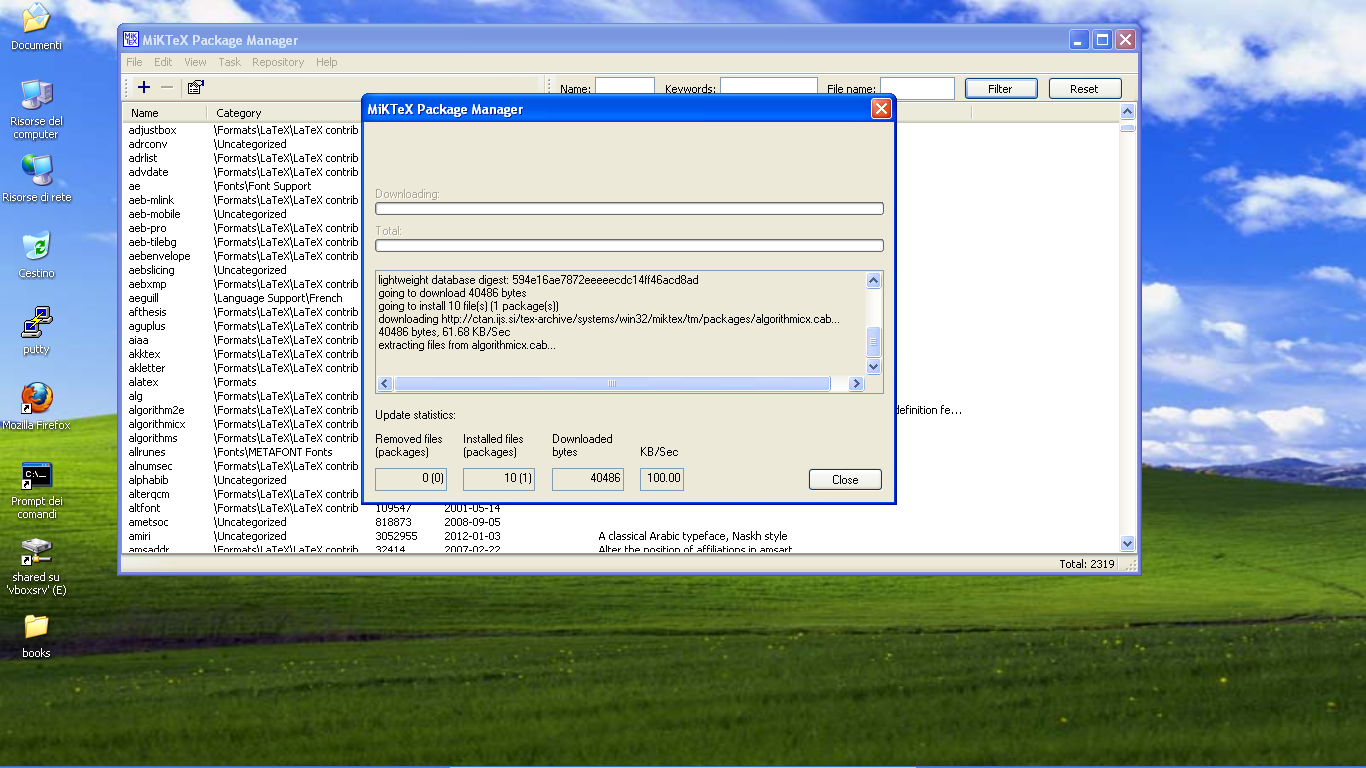This screenshot has height=768, width=1366.
Task: Sort packages by the Category column header
Action: (x=284, y=113)
